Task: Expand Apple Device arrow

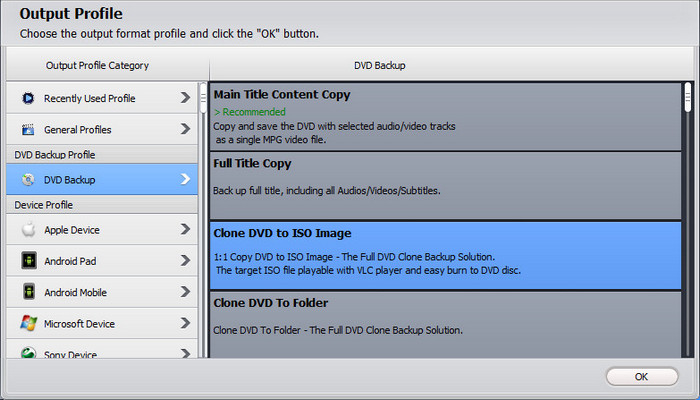Action: pos(185,229)
